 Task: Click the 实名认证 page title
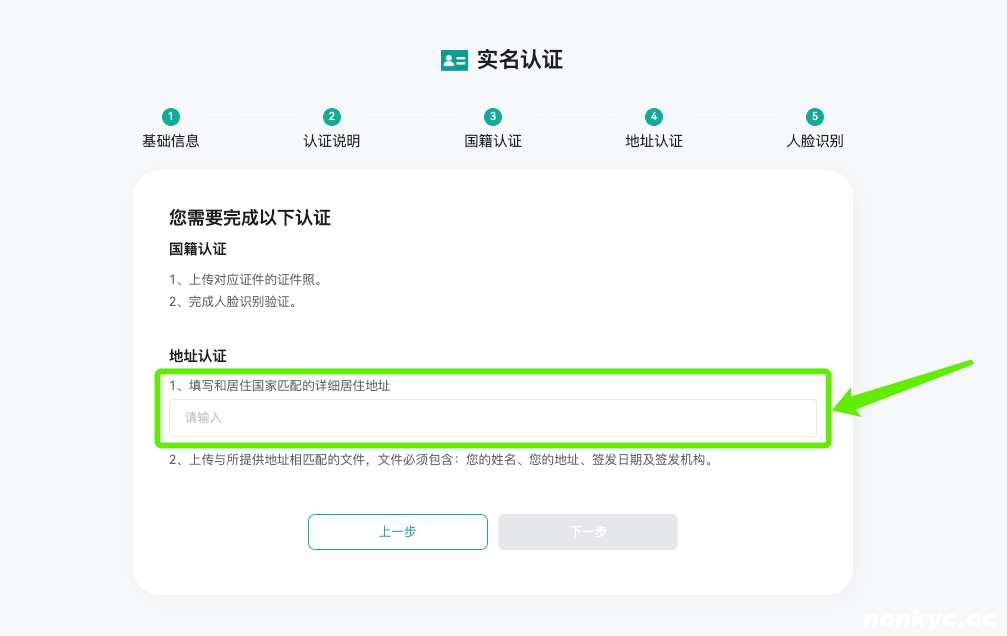tap(520, 60)
